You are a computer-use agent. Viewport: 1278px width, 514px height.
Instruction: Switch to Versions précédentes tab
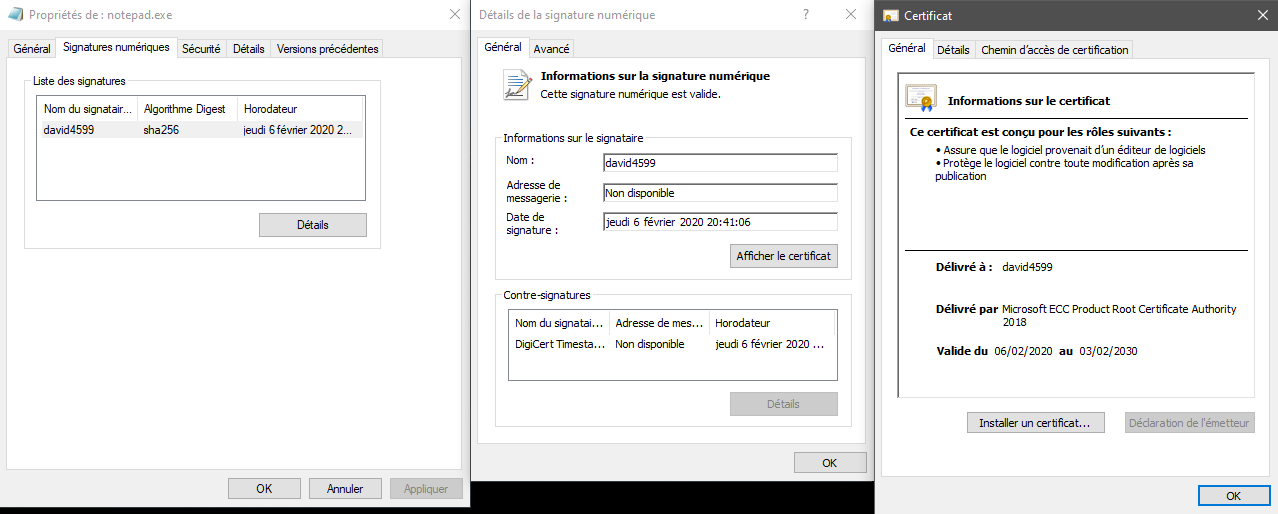[327, 48]
